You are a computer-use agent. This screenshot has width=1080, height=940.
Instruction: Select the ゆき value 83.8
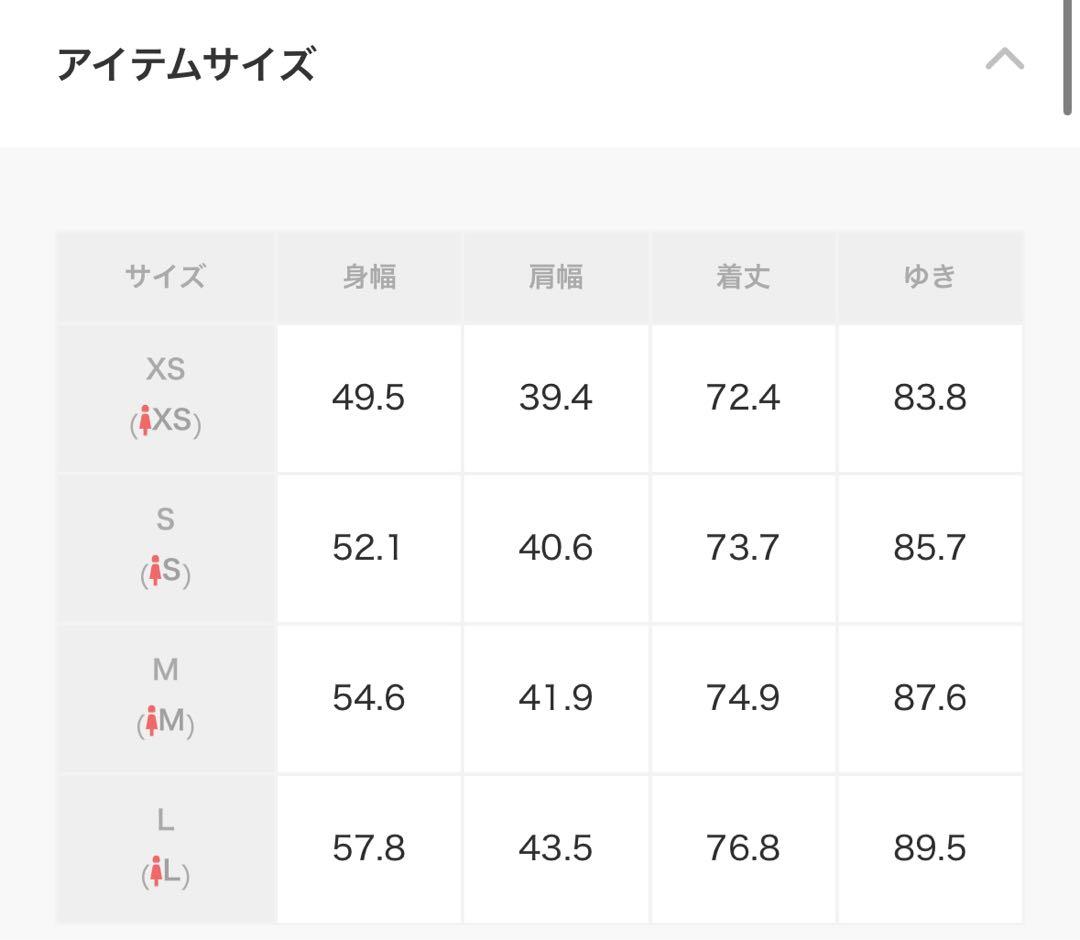coord(930,396)
